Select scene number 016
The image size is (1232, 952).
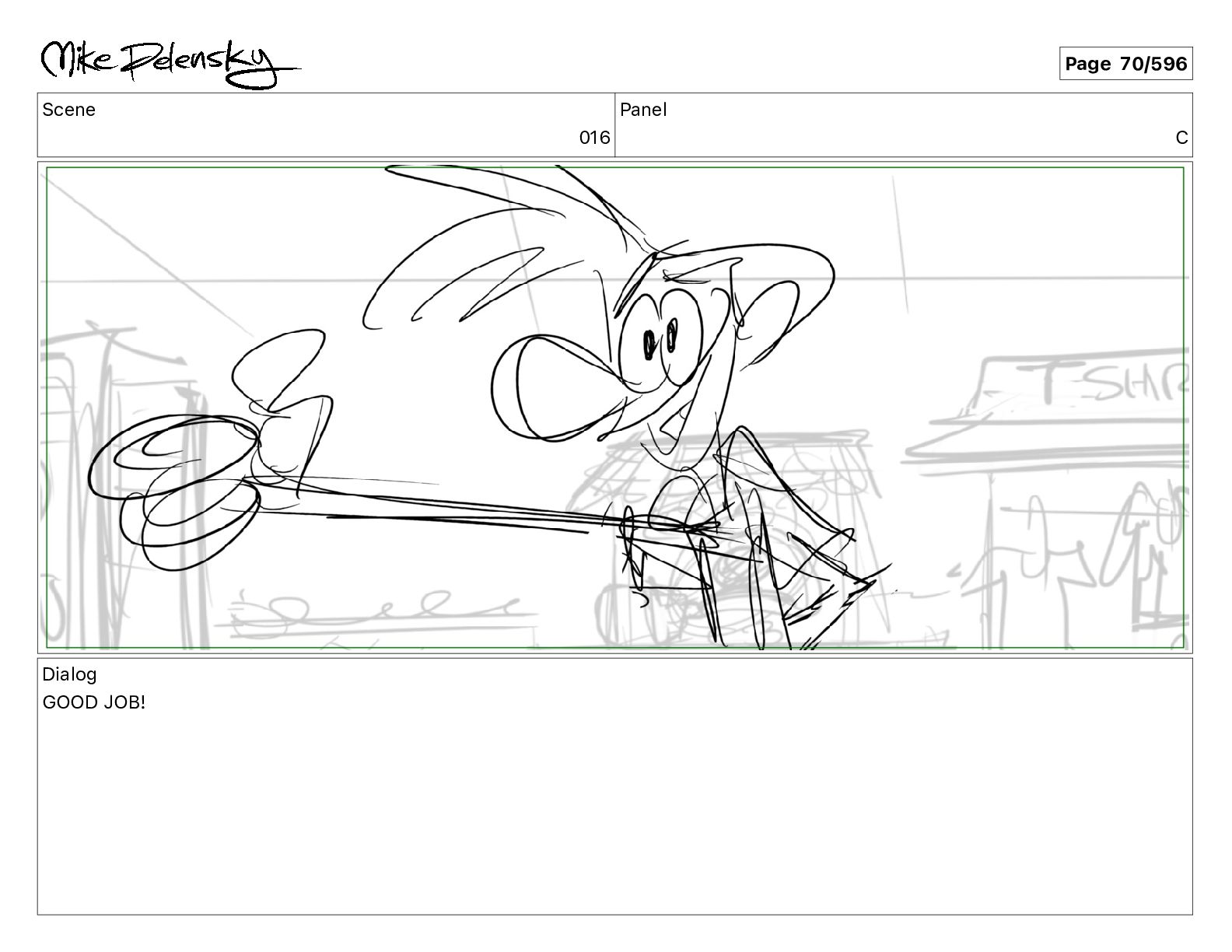[x=594, y=138]
